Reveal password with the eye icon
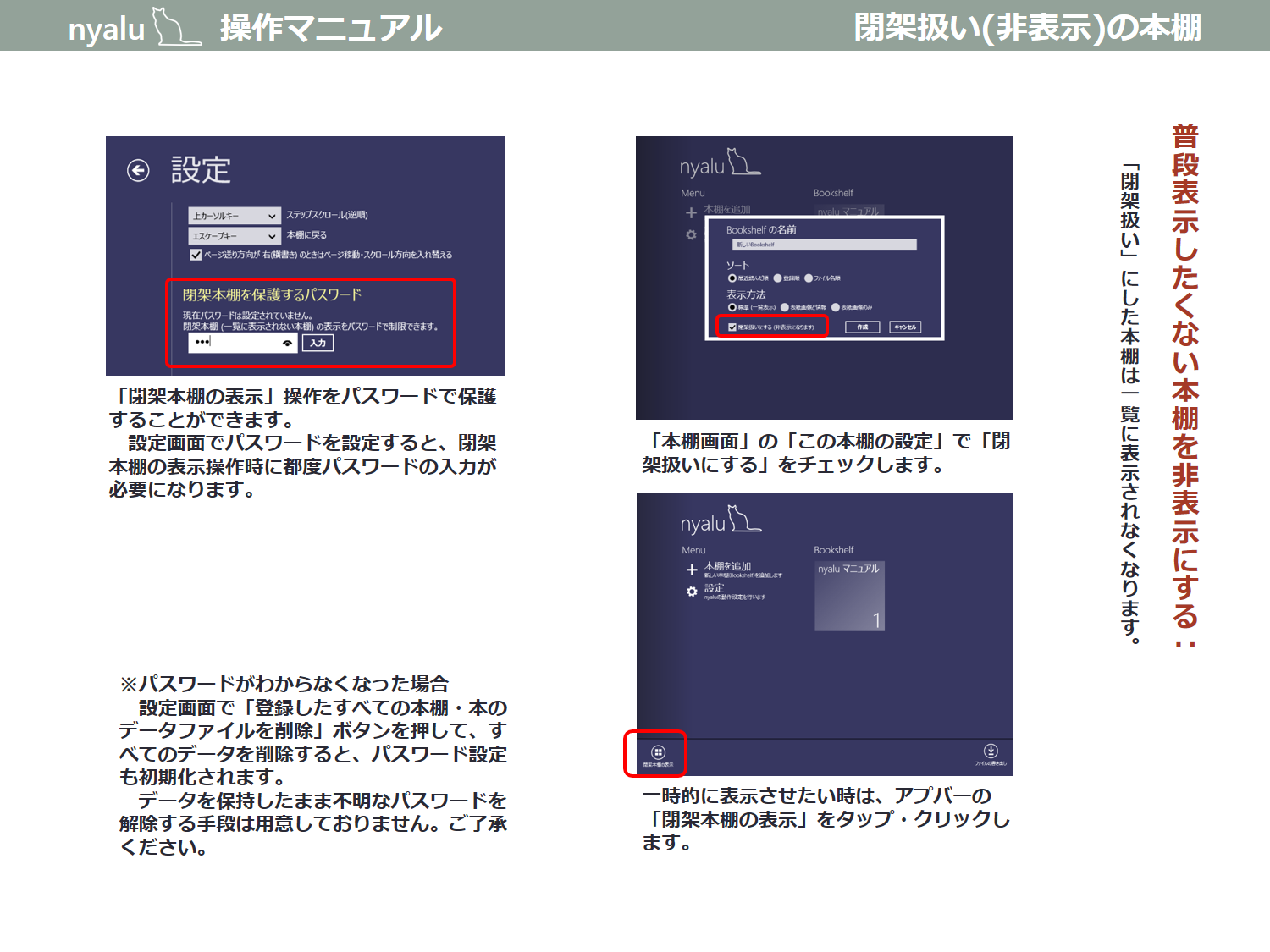This screenshot has width=1270, height=952. (x=288, y=343)
